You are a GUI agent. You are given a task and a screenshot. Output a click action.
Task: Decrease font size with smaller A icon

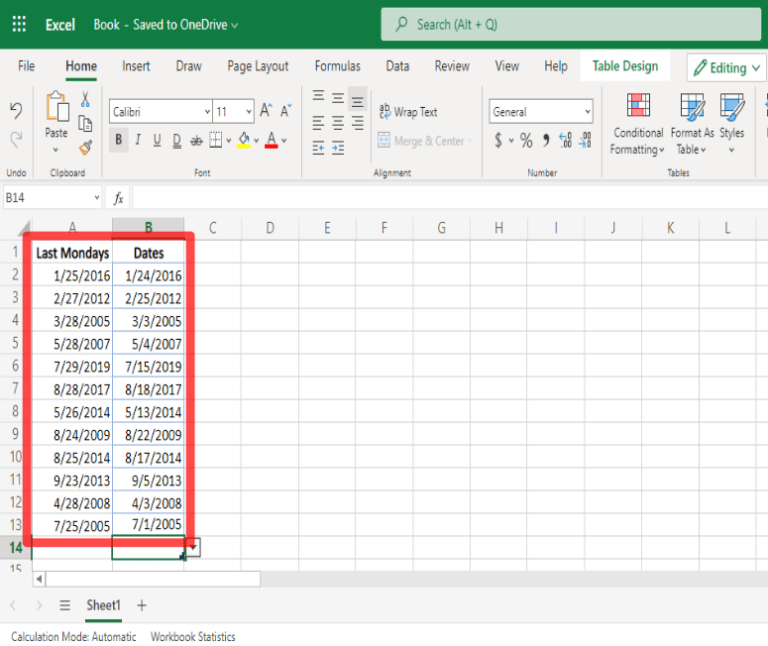point(286,111)
